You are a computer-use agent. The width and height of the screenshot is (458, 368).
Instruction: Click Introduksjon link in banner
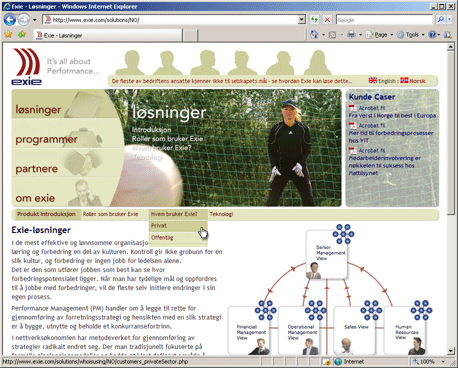pos(151,130)
